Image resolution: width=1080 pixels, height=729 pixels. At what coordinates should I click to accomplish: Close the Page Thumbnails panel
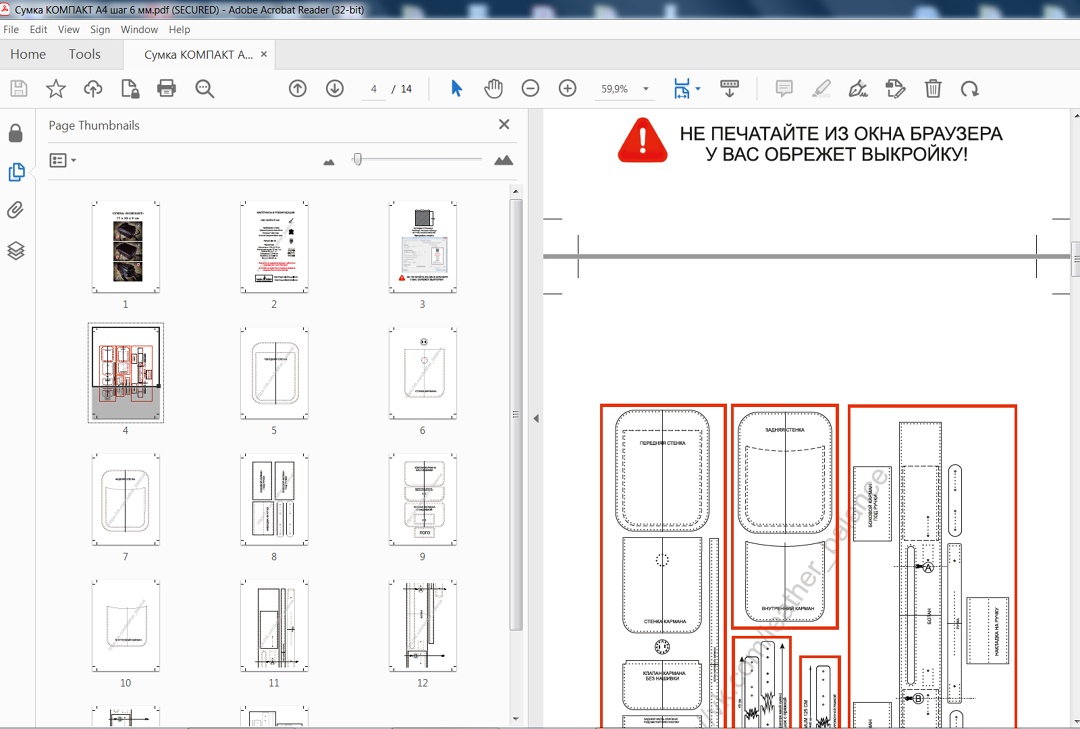pos(504,125)
